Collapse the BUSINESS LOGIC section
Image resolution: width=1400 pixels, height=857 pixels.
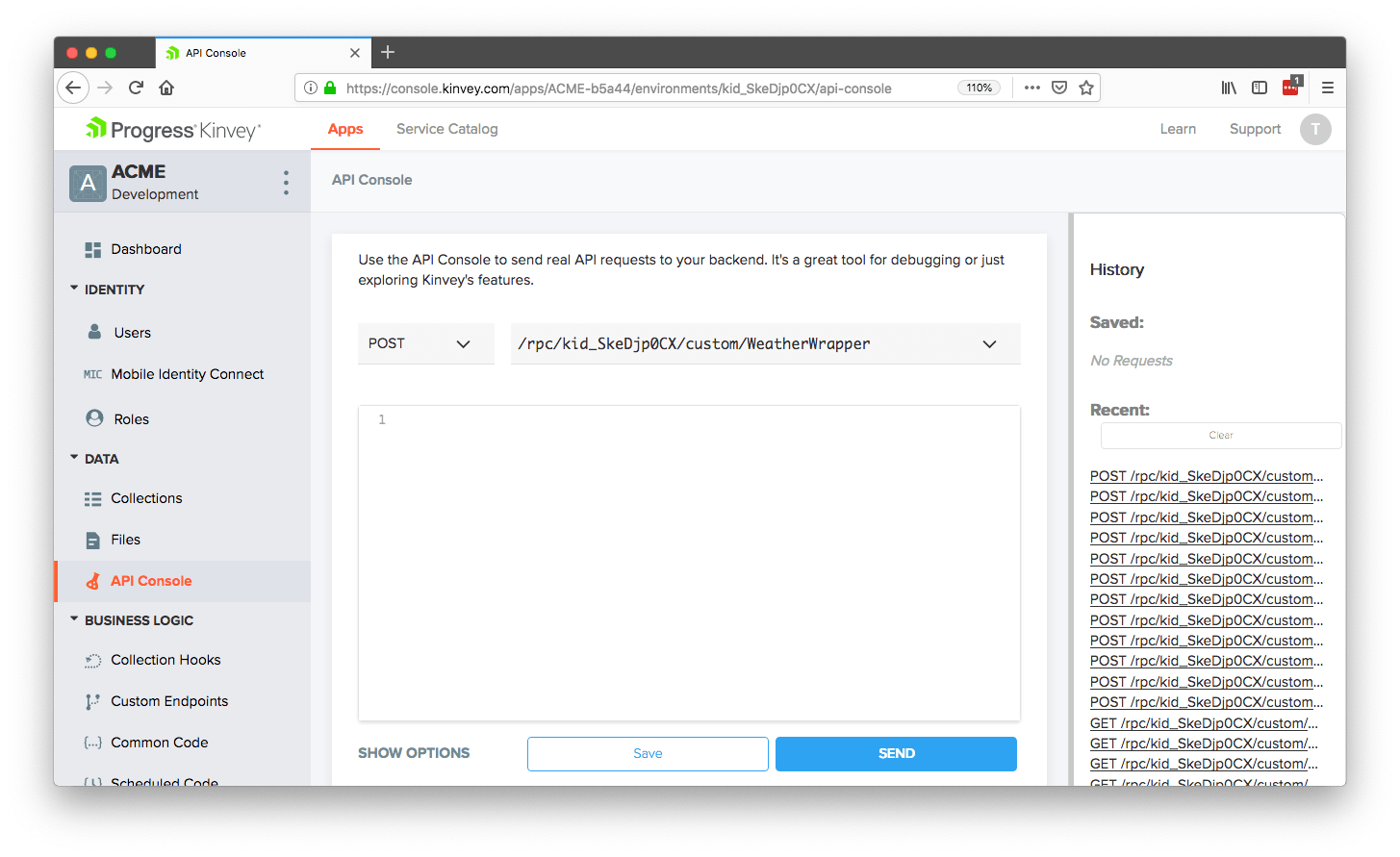(x=132, y=620)
